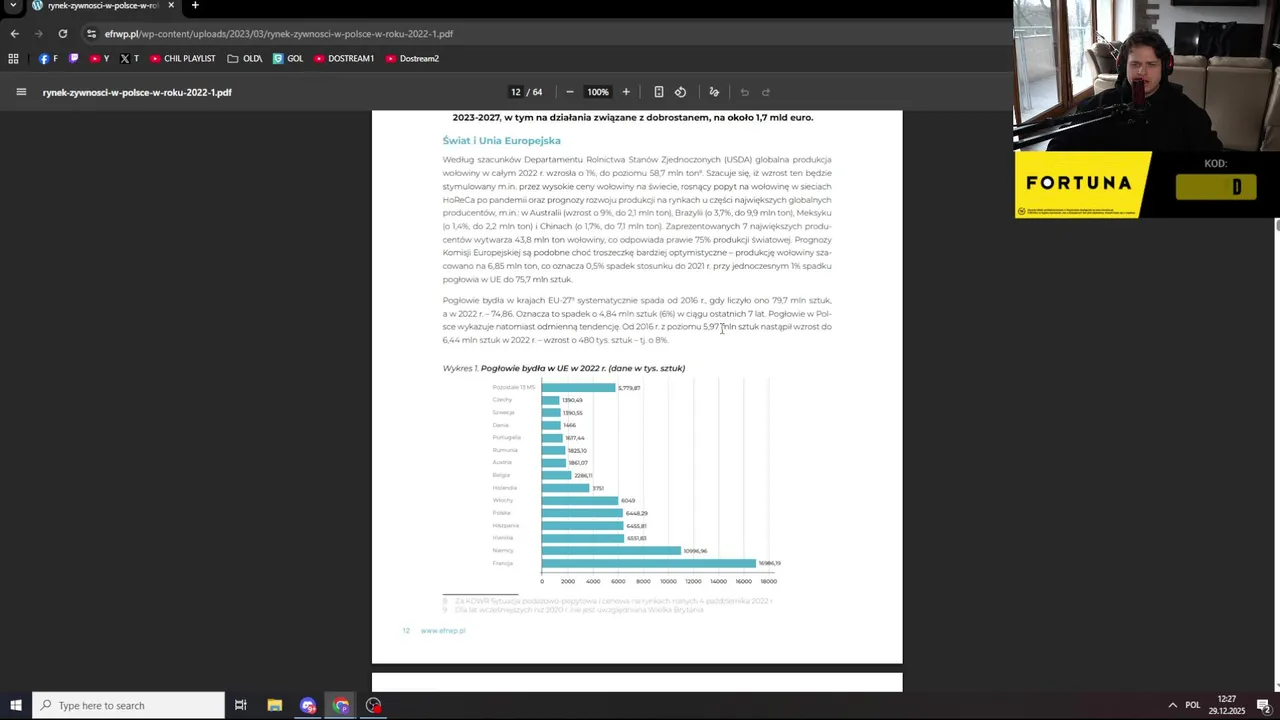Zoom out the PDF with minus button
1280x720 pixels.
point(570,92)
